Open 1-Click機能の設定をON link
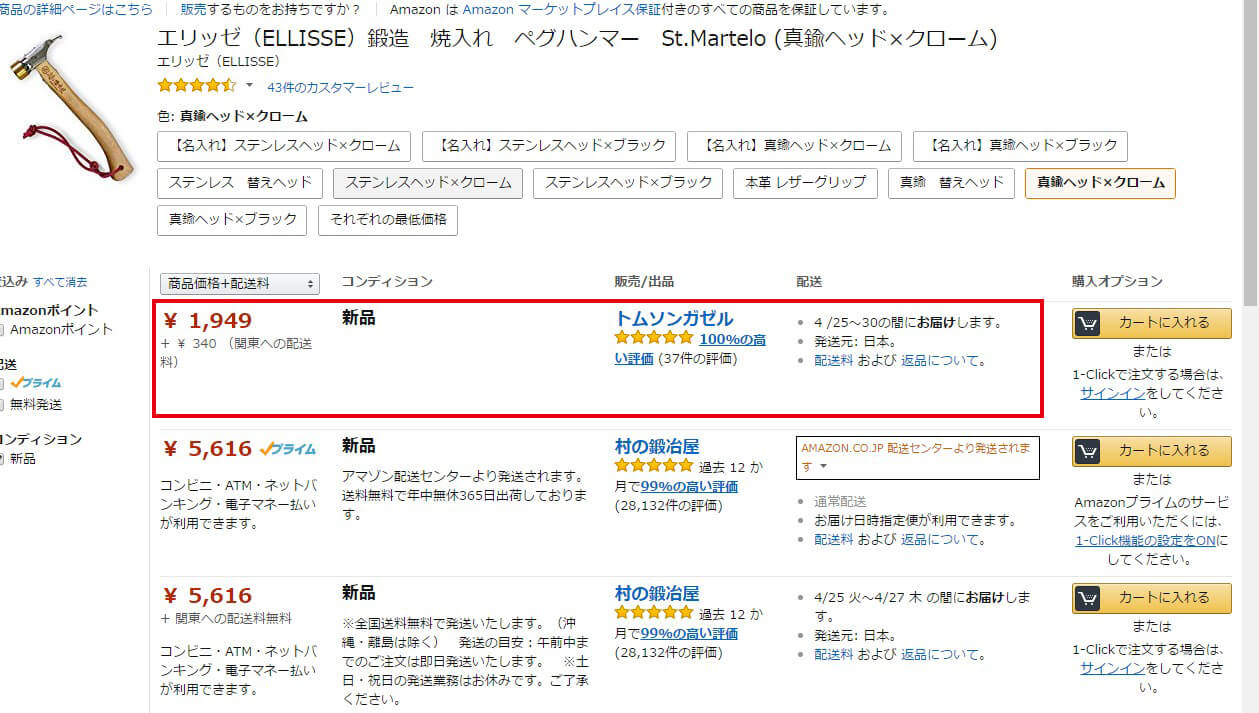 1145,540
